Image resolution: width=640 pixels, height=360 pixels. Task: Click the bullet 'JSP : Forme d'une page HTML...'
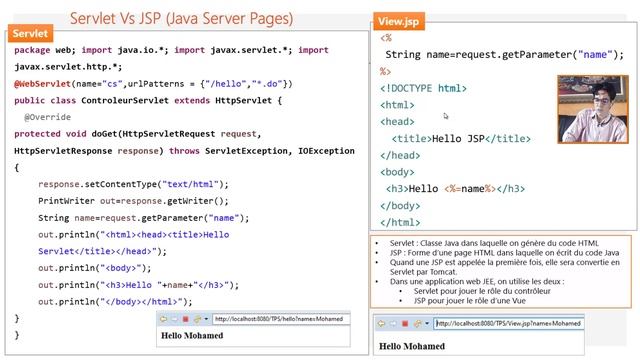[x=504, y=253]
